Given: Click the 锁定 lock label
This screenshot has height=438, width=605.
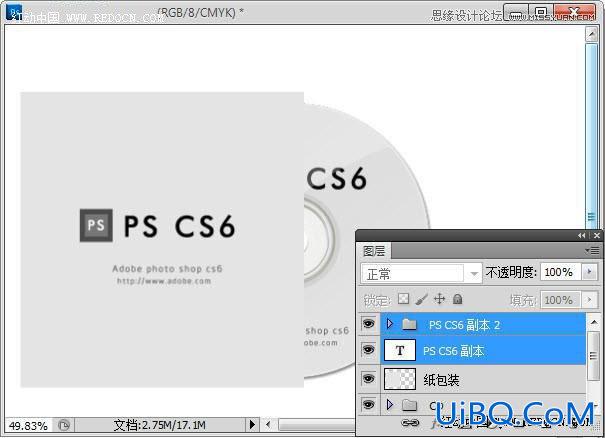Looking at the screenshot, I should coord(377,300).
